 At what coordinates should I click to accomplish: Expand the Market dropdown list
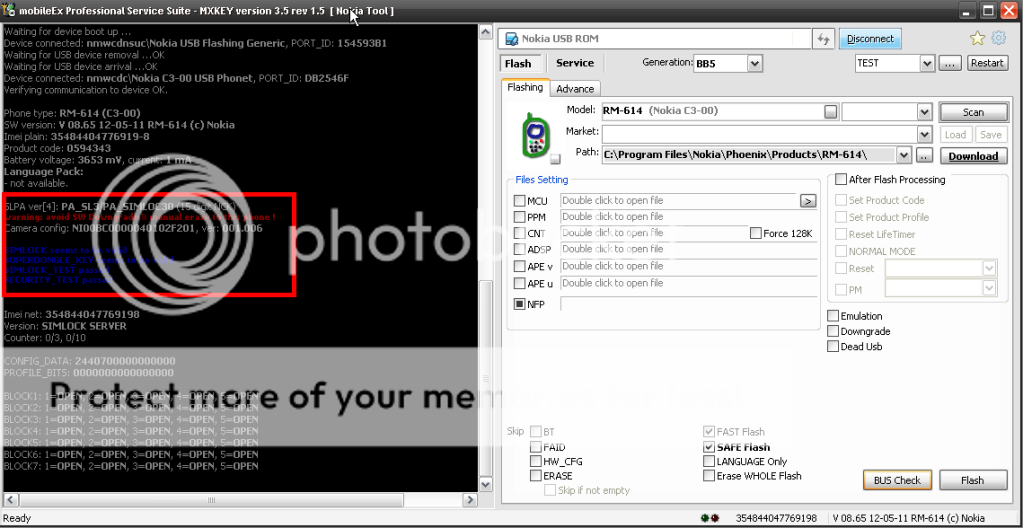(x=924, y=133)
